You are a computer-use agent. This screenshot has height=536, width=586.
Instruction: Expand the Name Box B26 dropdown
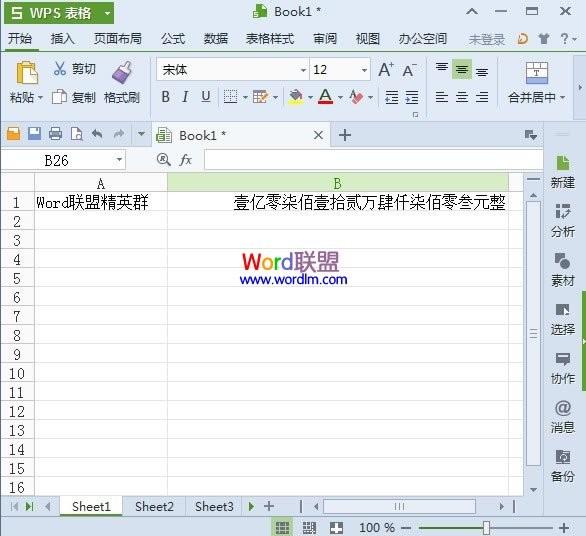point(119,160)
